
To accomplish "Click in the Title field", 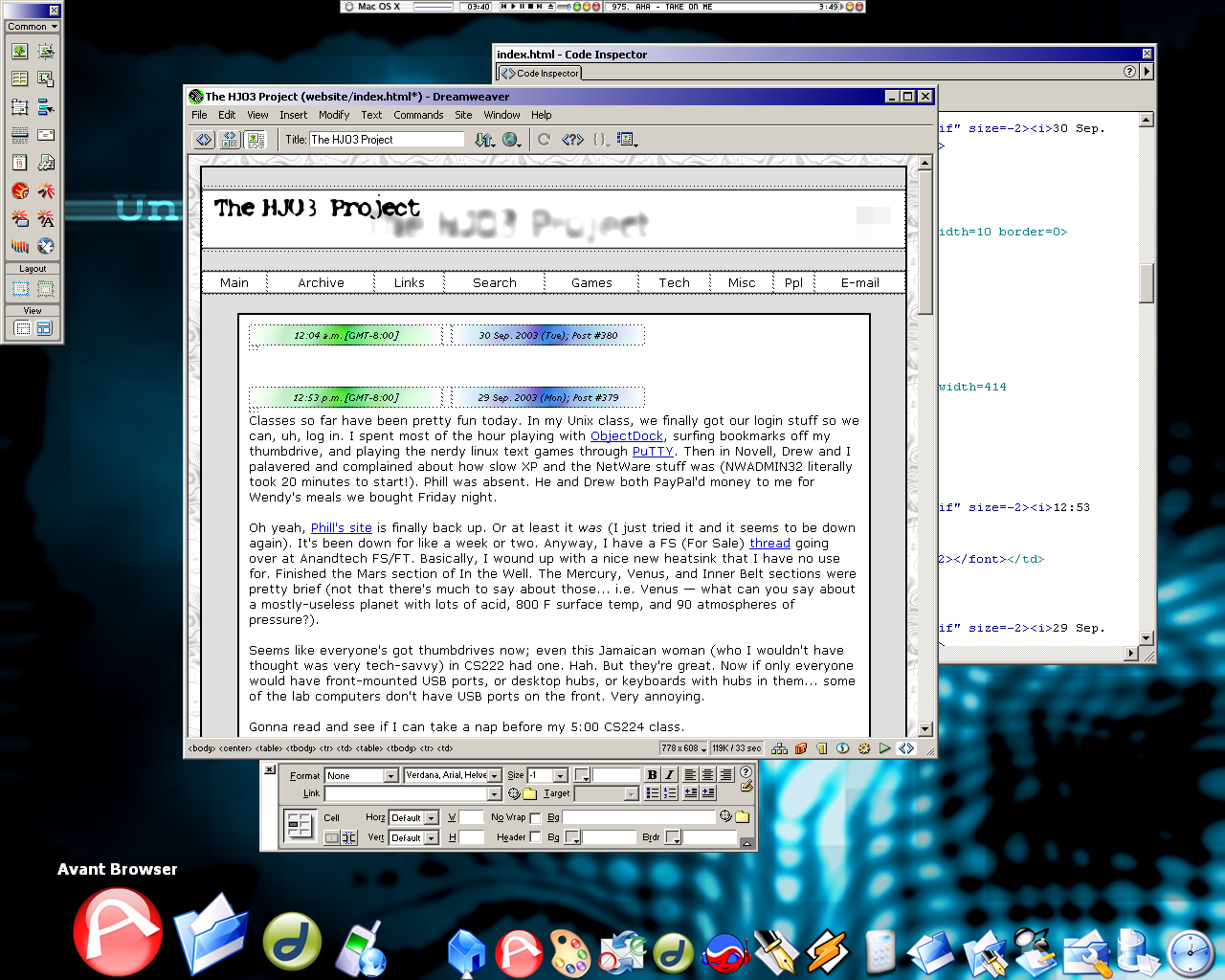I will [x=387, y=140].
